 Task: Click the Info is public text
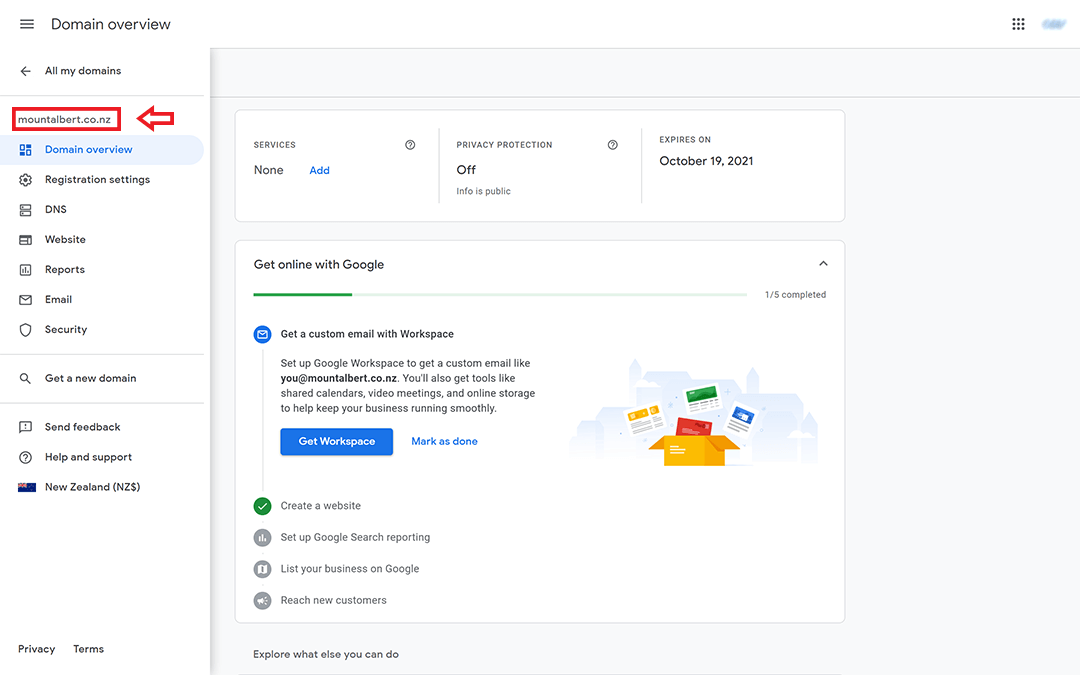[484, 191]
